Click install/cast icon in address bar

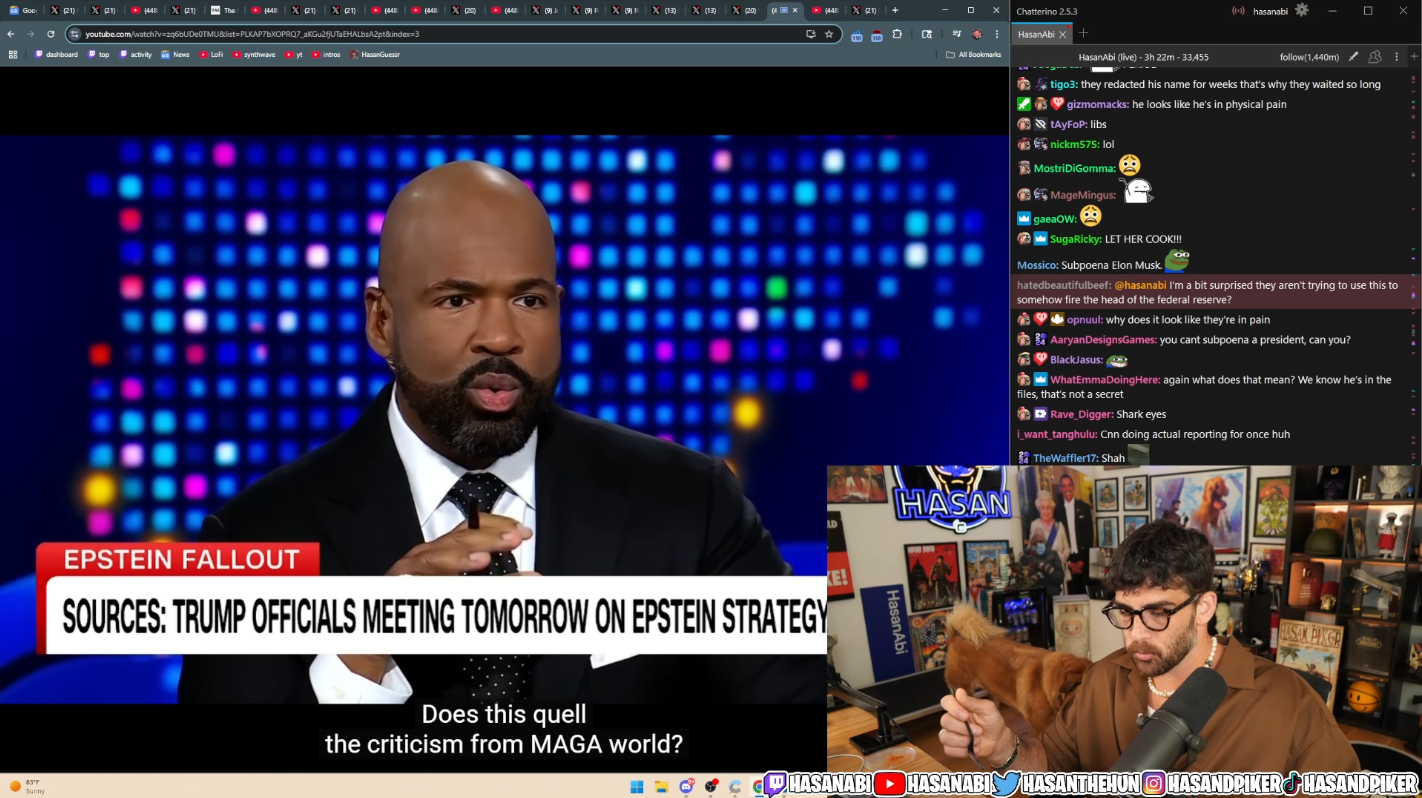click(x=810, y=34)
